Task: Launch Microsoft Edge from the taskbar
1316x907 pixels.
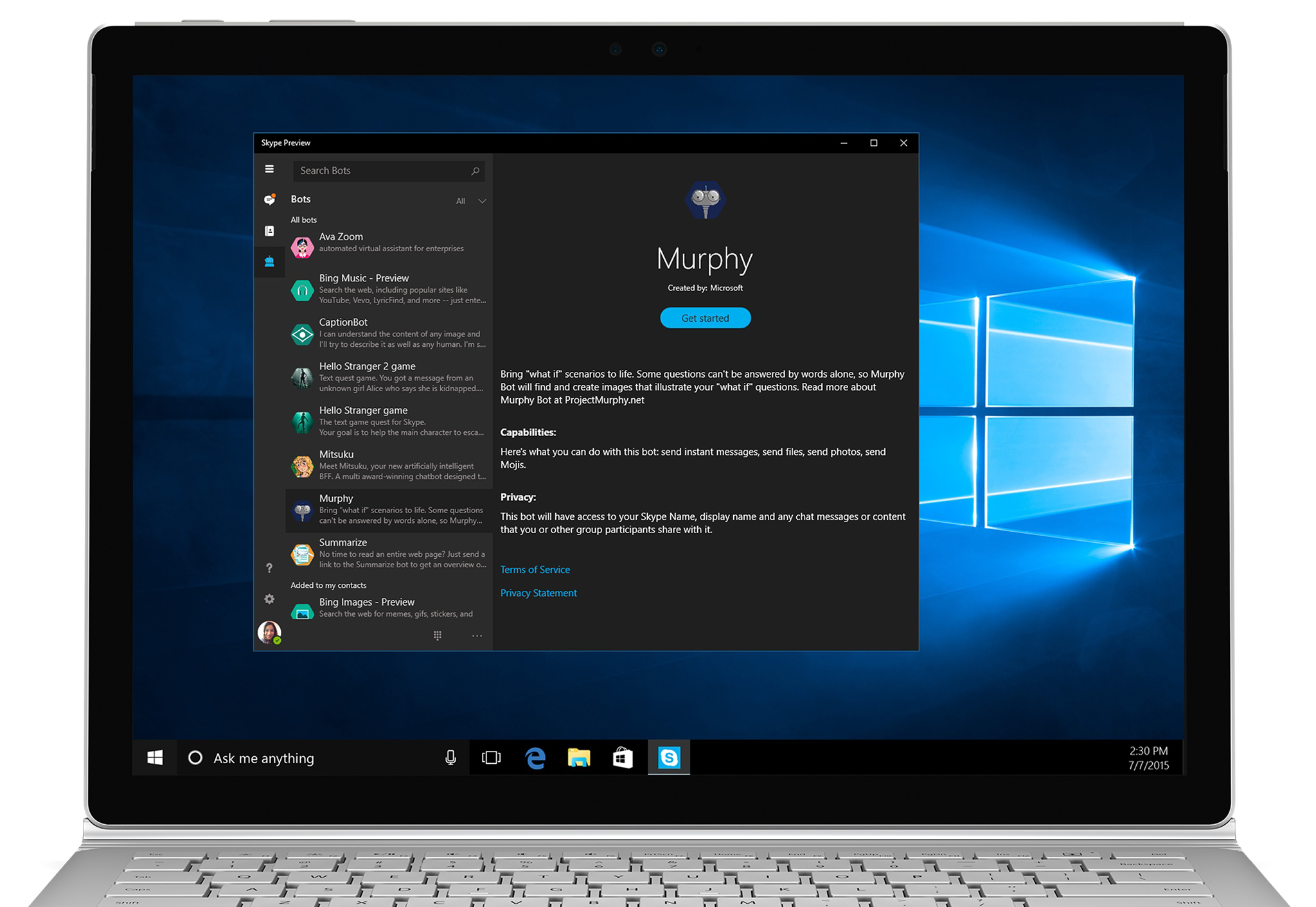Action: [x=535, y=758]
